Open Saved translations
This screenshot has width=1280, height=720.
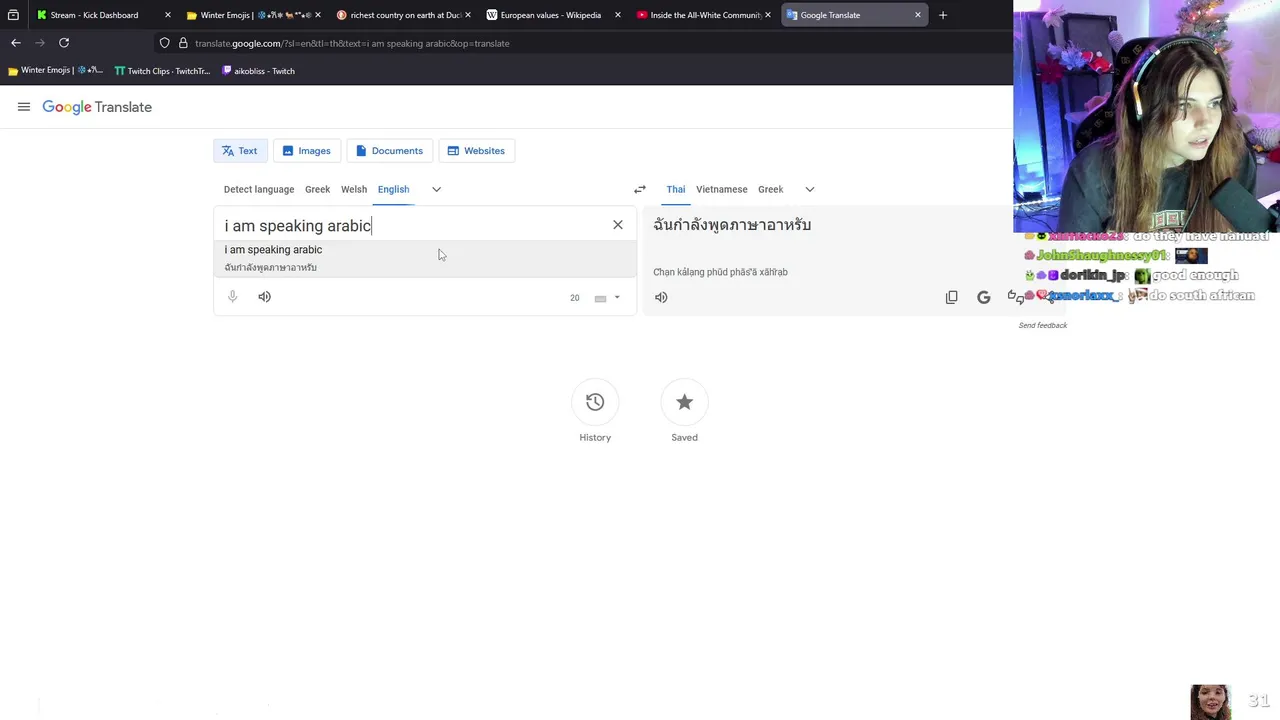click(684, 402)
